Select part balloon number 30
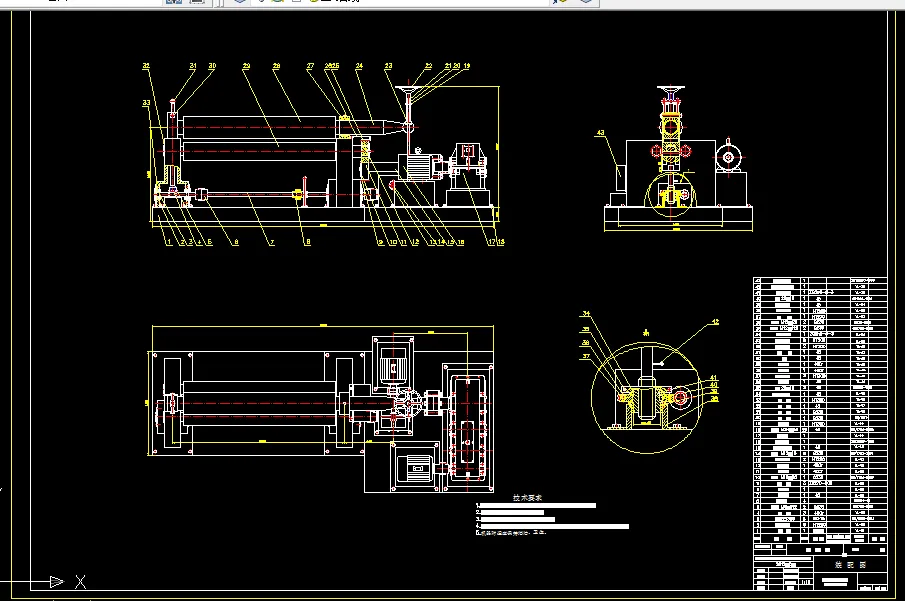The height and width of the screenshot is (601, 905). (x=212, y=66)
